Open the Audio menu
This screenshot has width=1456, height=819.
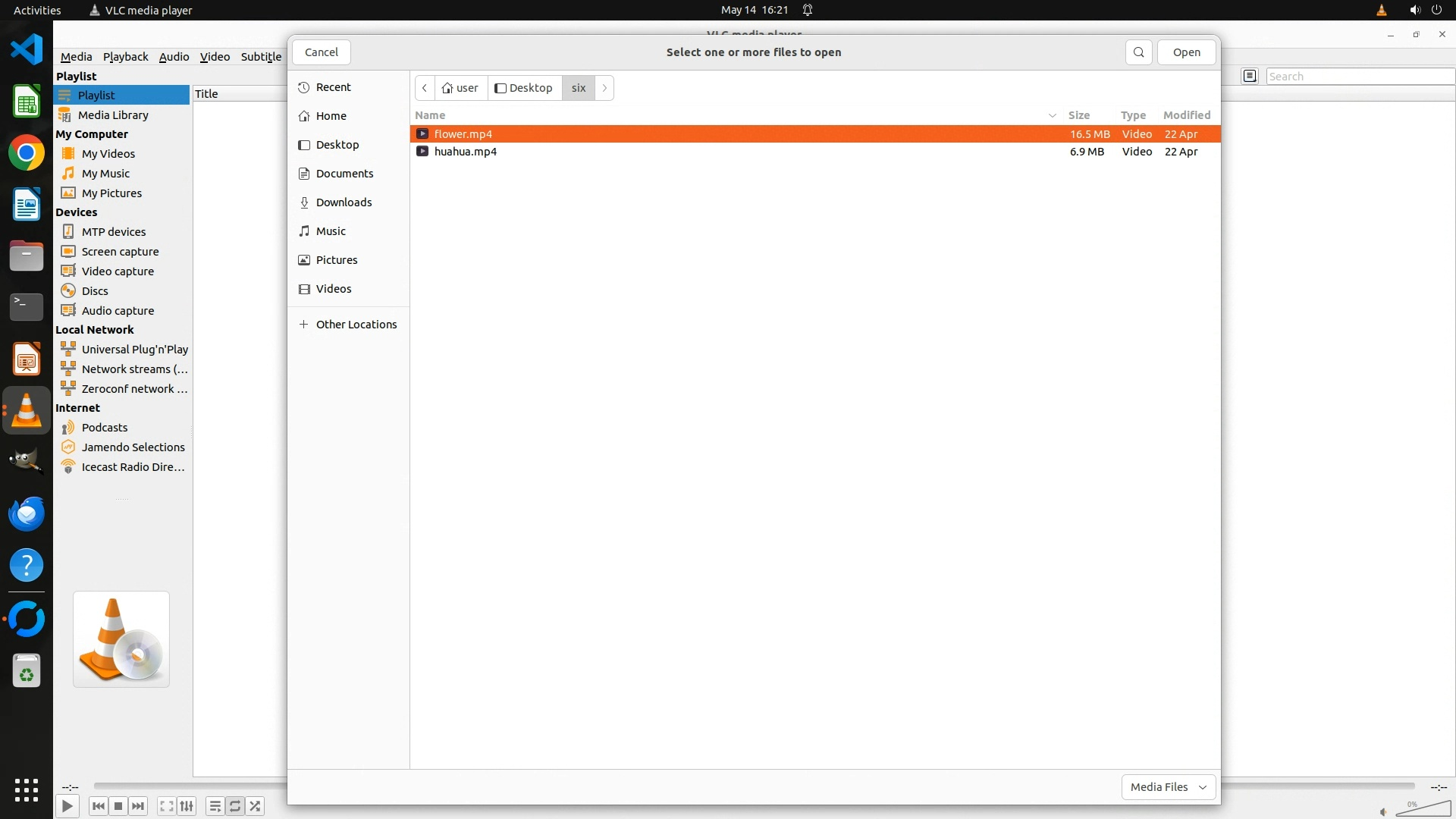tap(174, 57)
